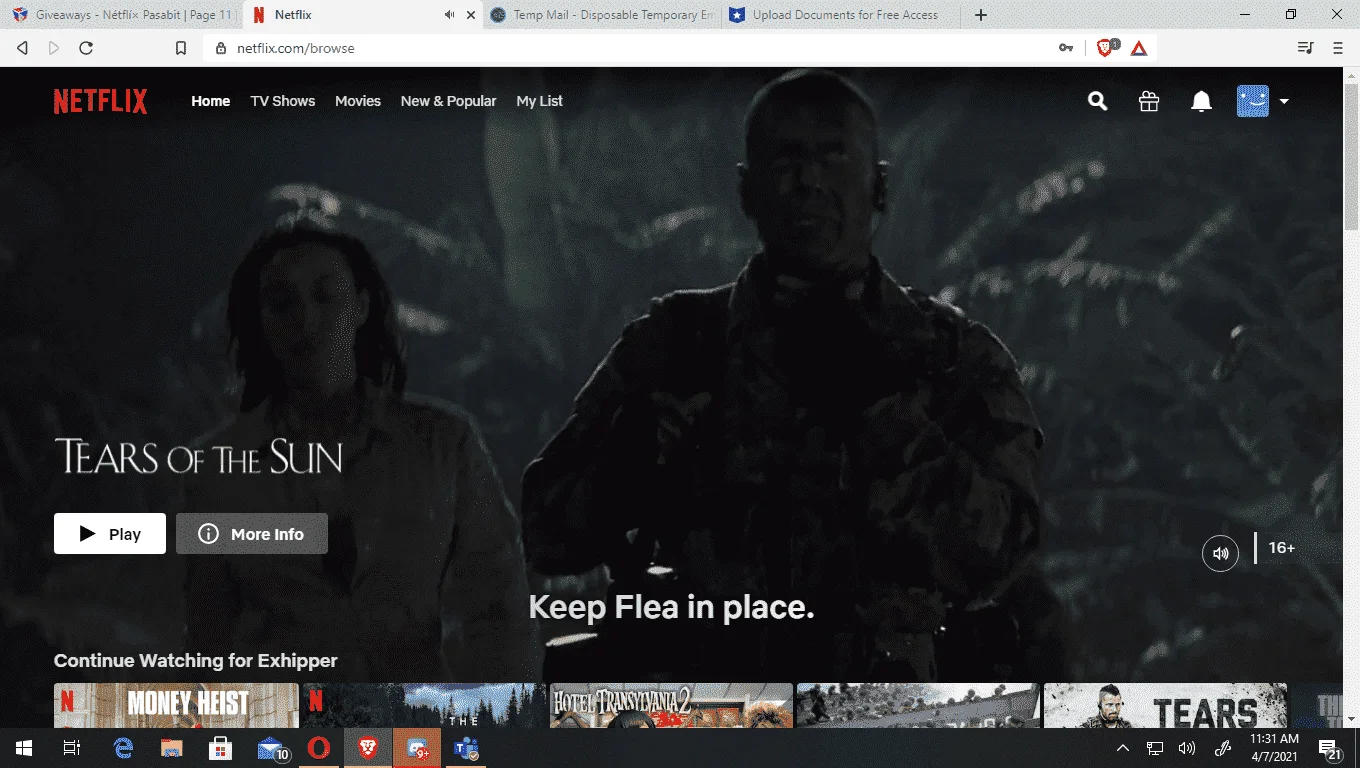Launch Microsoft Edge from the taskbar
Screen dimensions: 1360x768
[123, 748]
